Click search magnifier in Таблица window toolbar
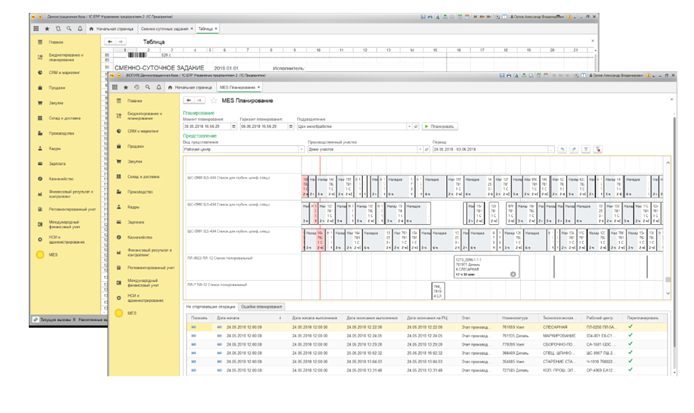Viewport: 694px width, 413px height. (69, 28)
